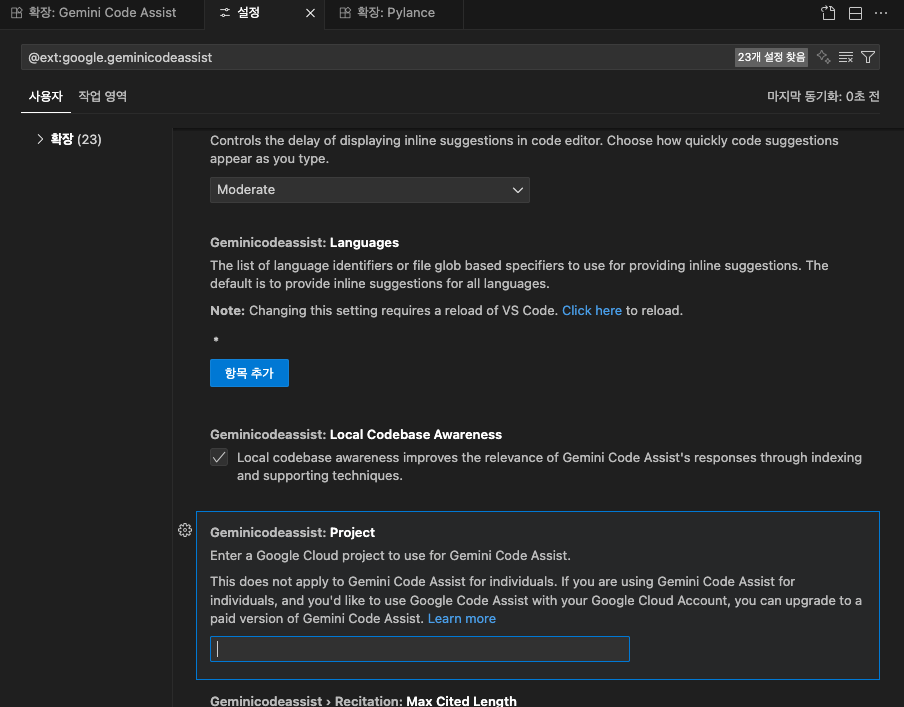Click the extension icon on Gemini tab
This screenshot has width=904, height=707.
click(x=17, y=13)
